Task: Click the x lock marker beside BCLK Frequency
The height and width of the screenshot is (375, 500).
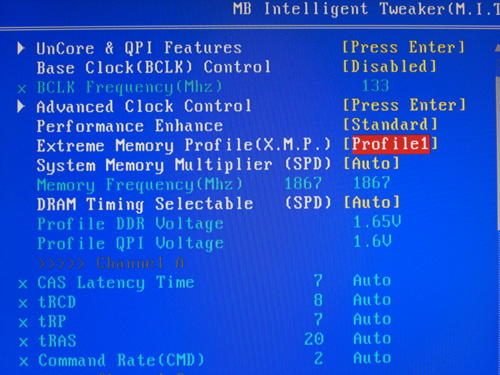Action: click(x=22, y=89)
